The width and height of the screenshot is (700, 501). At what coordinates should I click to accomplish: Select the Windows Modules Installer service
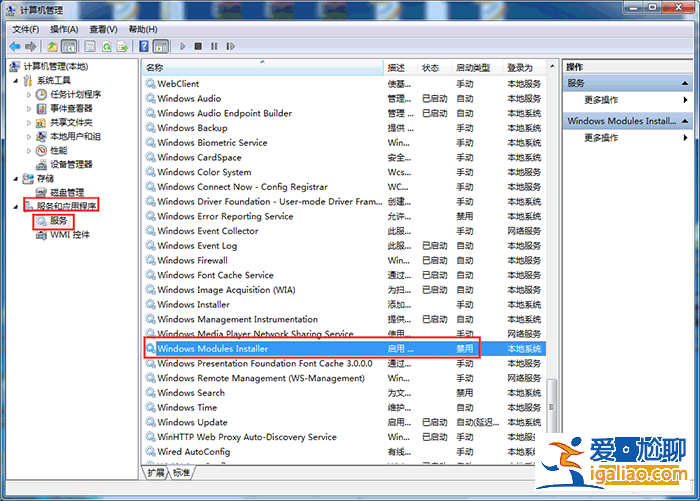coord(345,349)
